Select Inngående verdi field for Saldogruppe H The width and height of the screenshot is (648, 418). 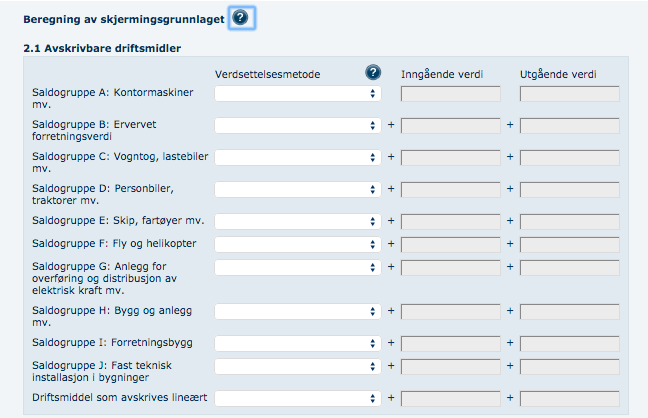450,311
